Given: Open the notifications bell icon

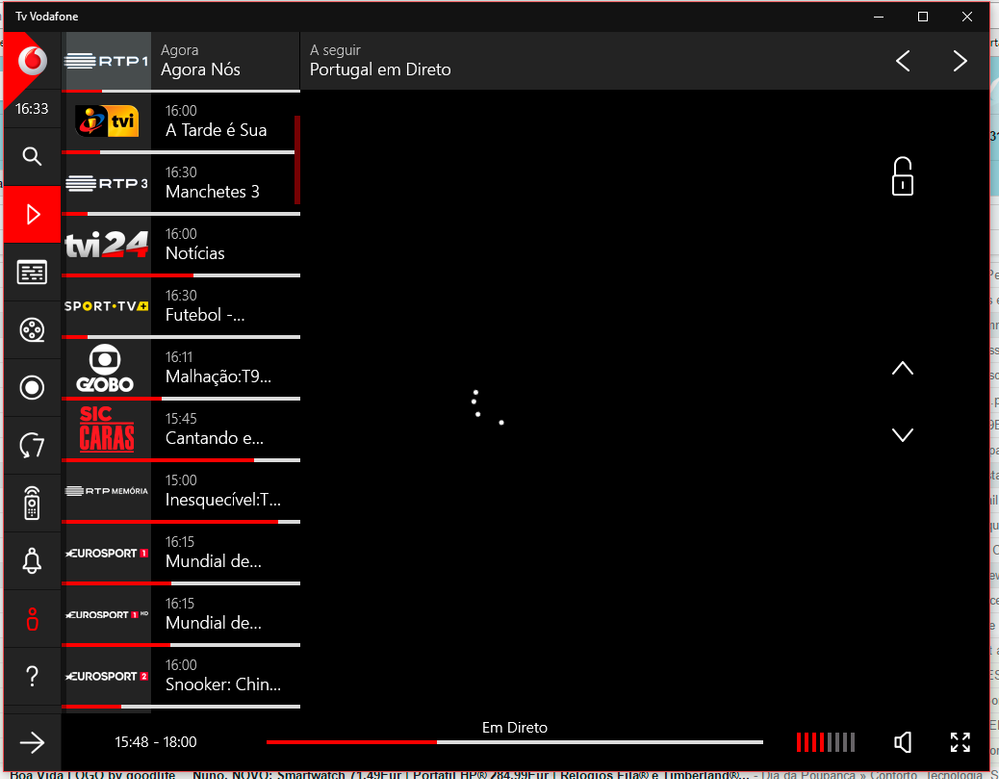Looking at the screenshot, I should coord(31,561).
